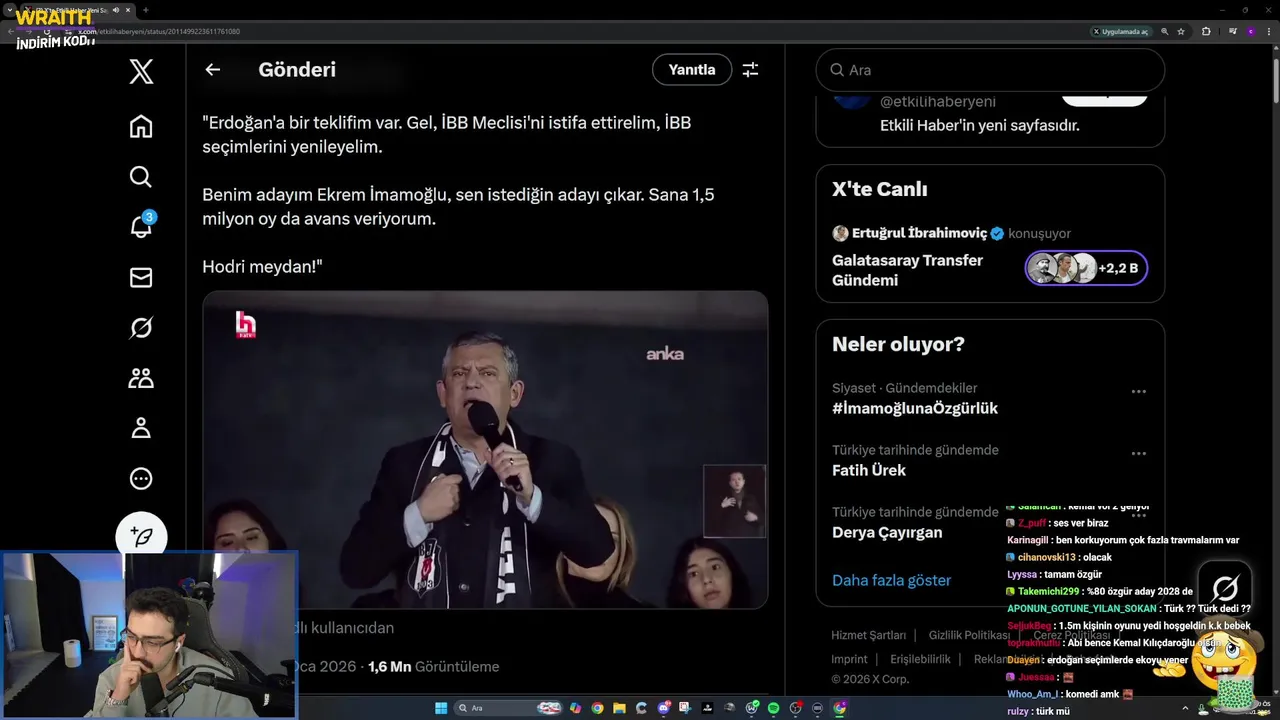Open Chrome from the taskbar

coord(597,708)
